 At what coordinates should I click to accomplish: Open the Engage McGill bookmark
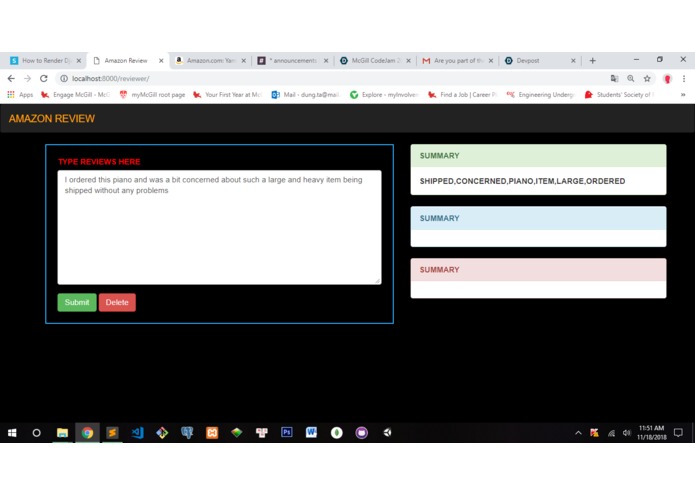(x=76, y=94)
